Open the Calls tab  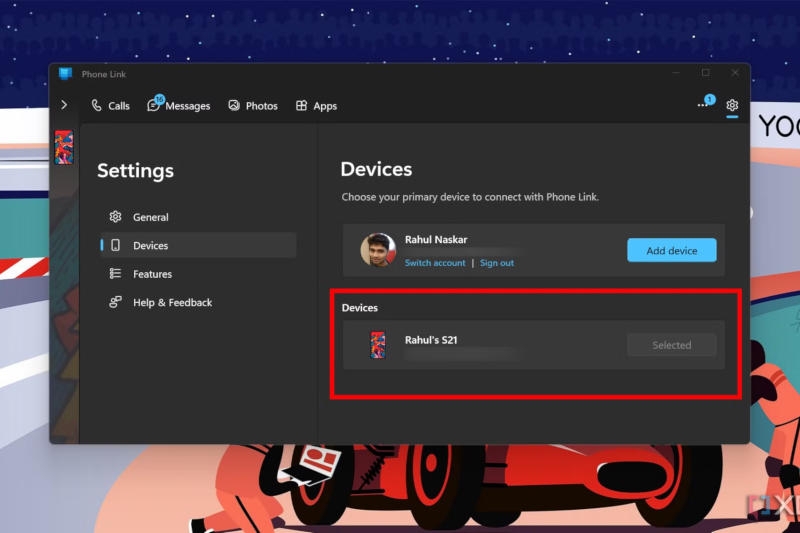(x=110, y=106)
